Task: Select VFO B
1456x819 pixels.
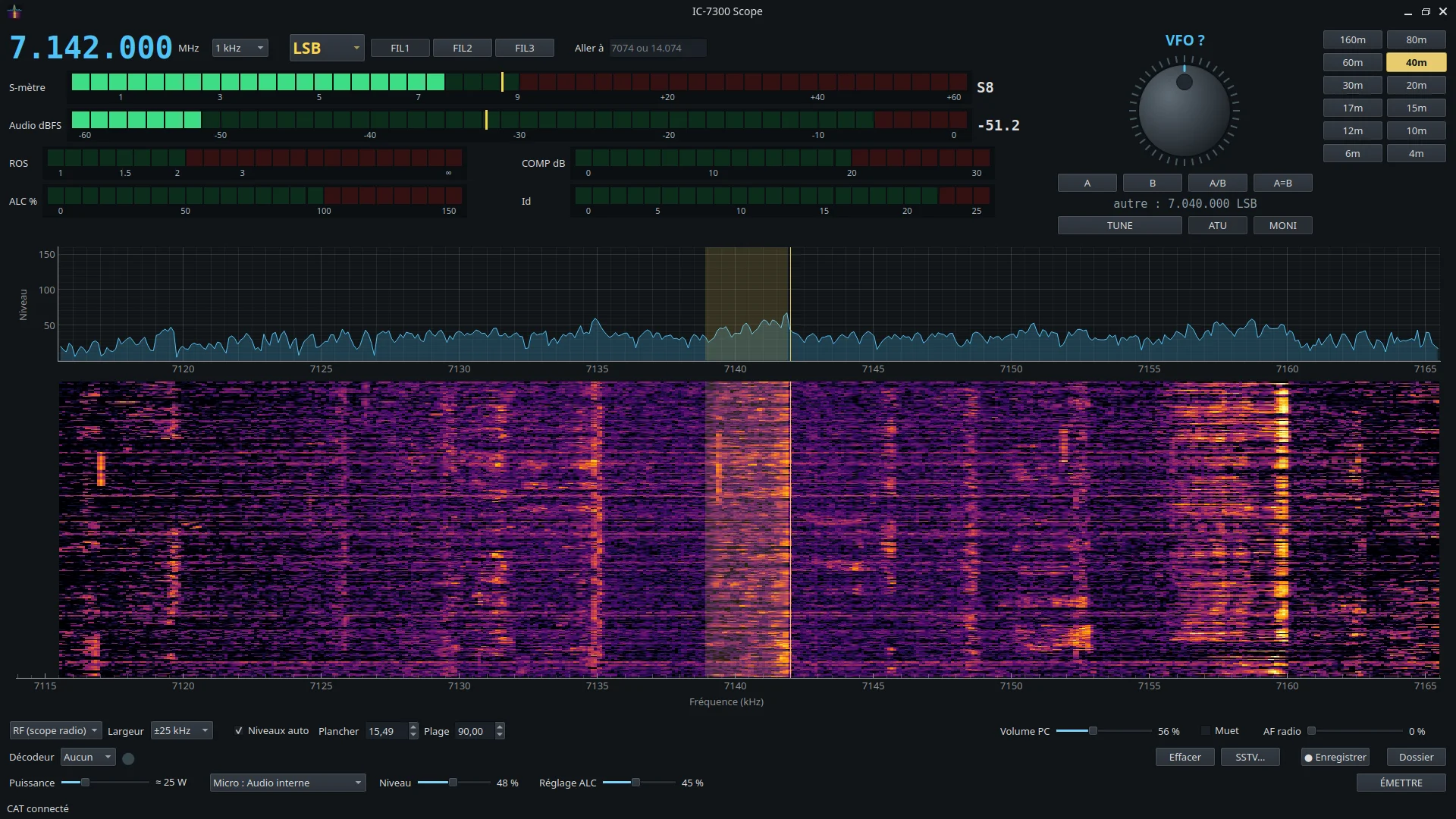Action: coord(1152,183)
